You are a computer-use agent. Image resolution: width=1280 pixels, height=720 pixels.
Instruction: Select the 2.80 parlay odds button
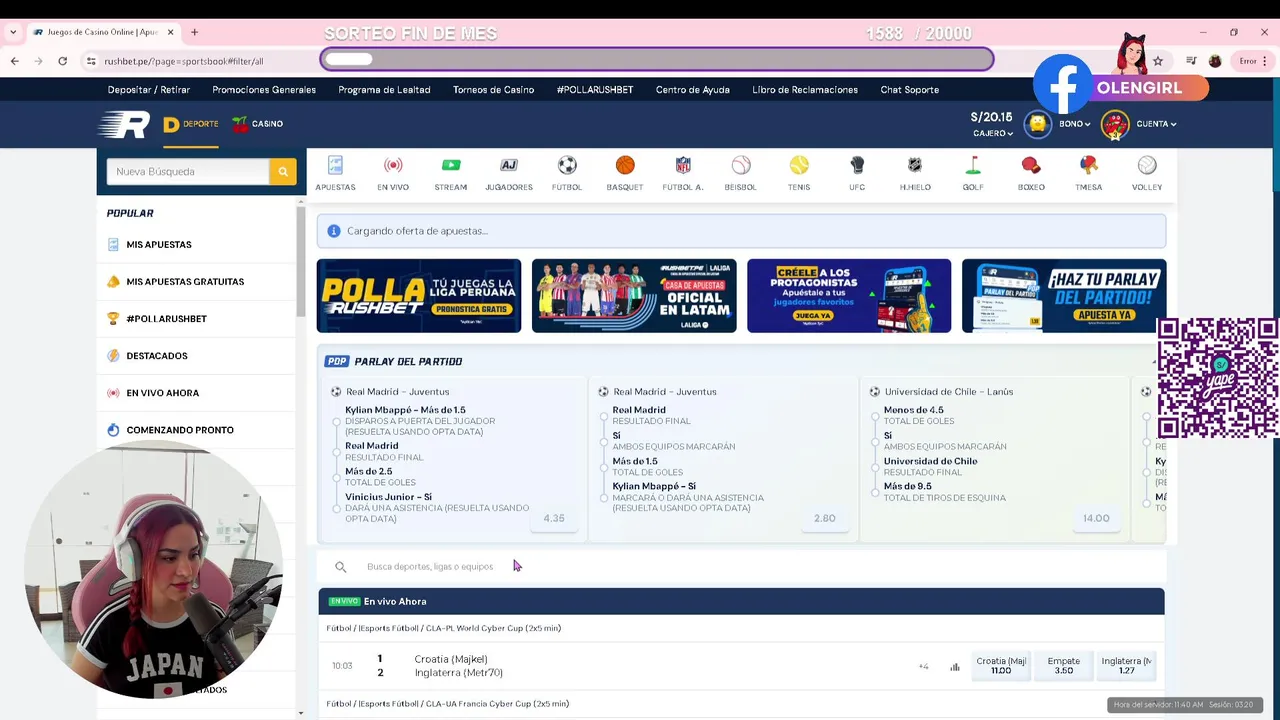click(x=824, y=518)
